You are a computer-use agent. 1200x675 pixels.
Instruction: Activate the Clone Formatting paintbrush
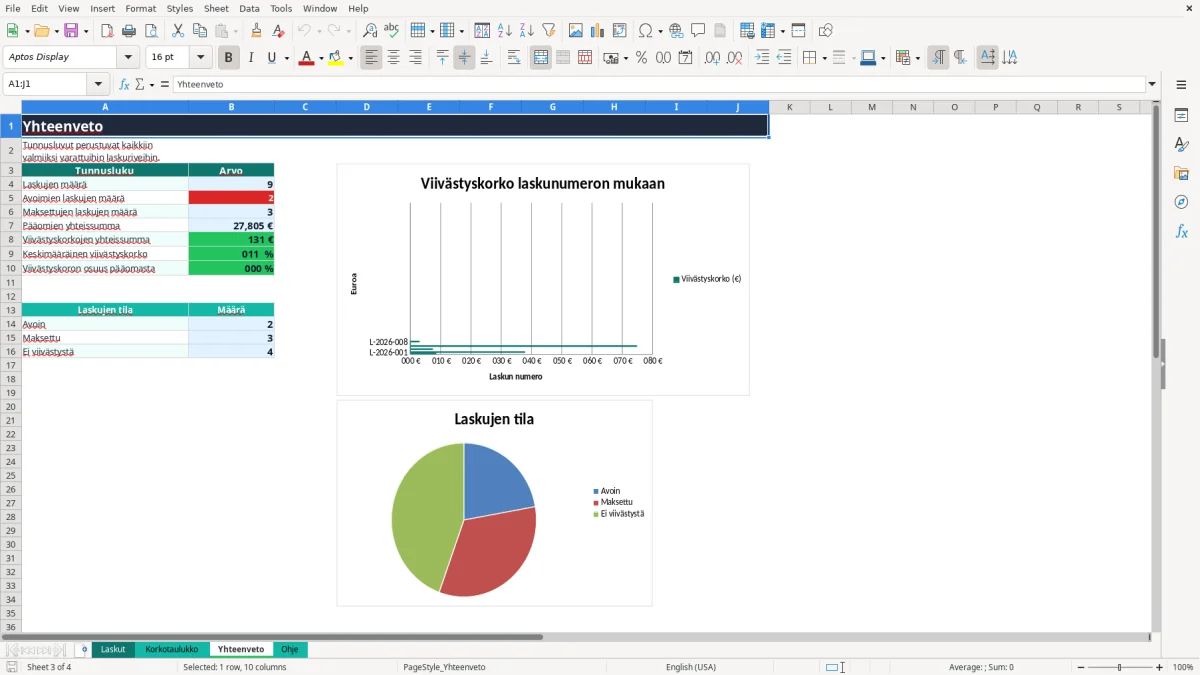[256, 31]
